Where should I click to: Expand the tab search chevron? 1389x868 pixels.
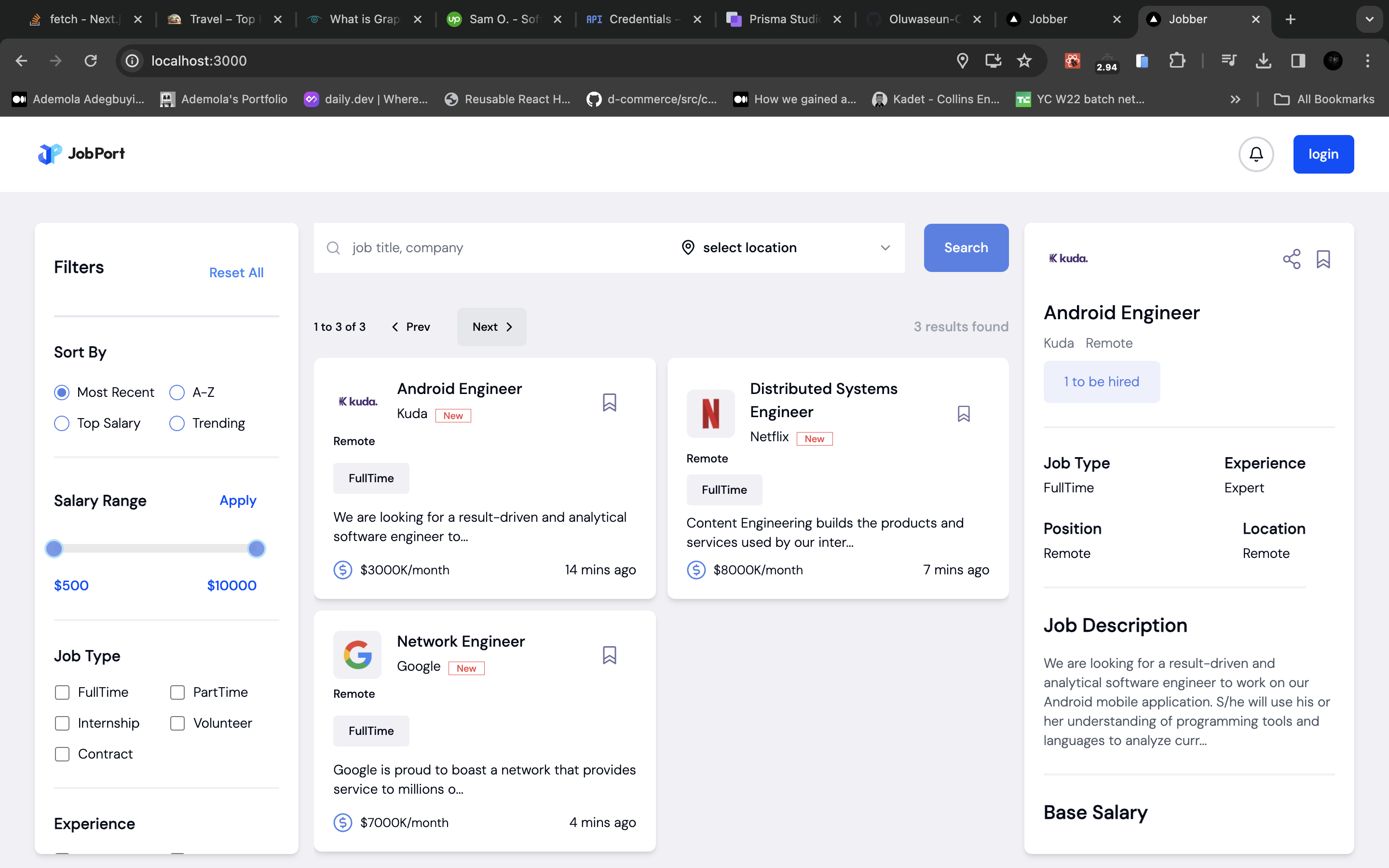[1370, 19]
